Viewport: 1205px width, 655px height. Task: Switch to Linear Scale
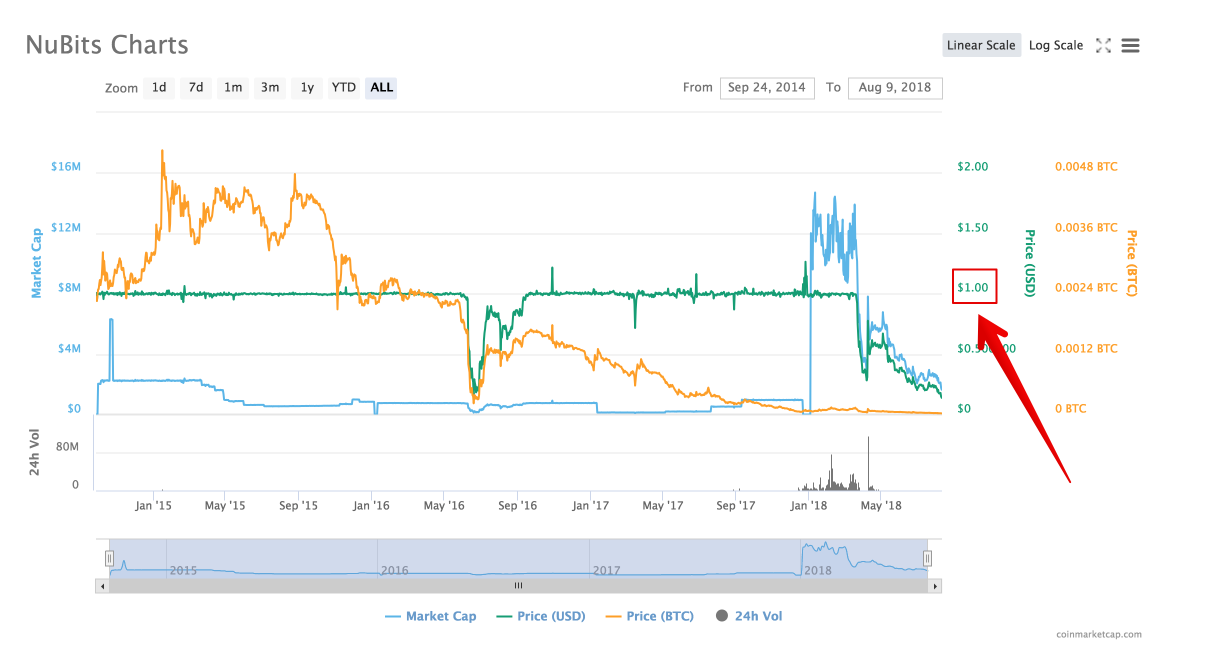[981, 45]
